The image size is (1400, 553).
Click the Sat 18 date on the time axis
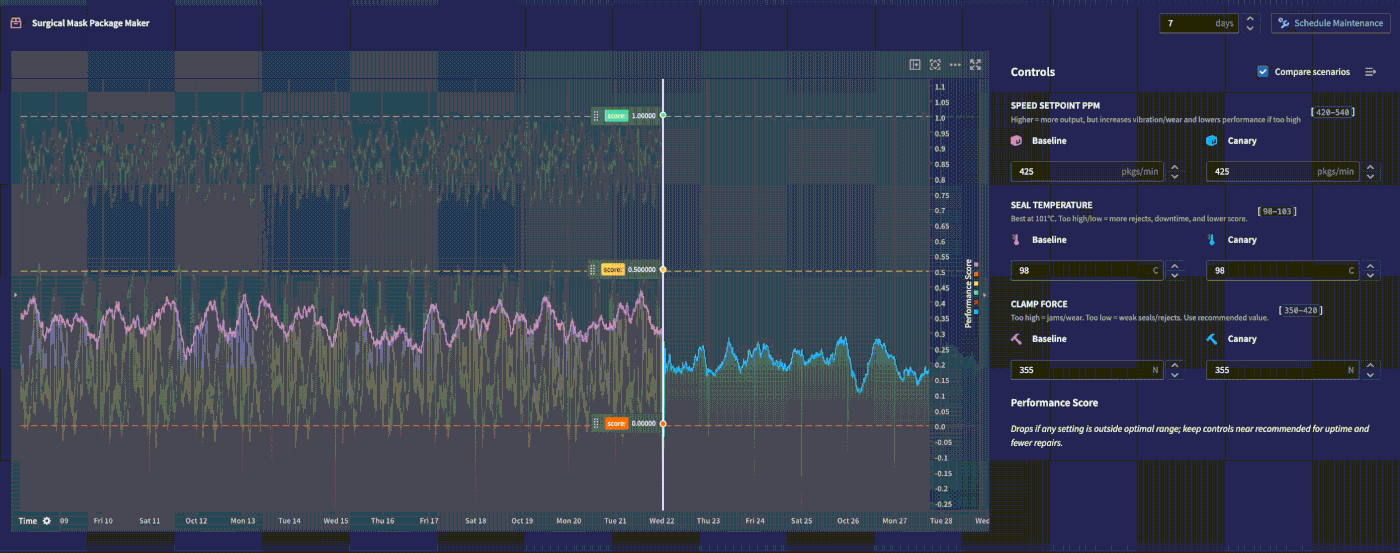[476, 521]
